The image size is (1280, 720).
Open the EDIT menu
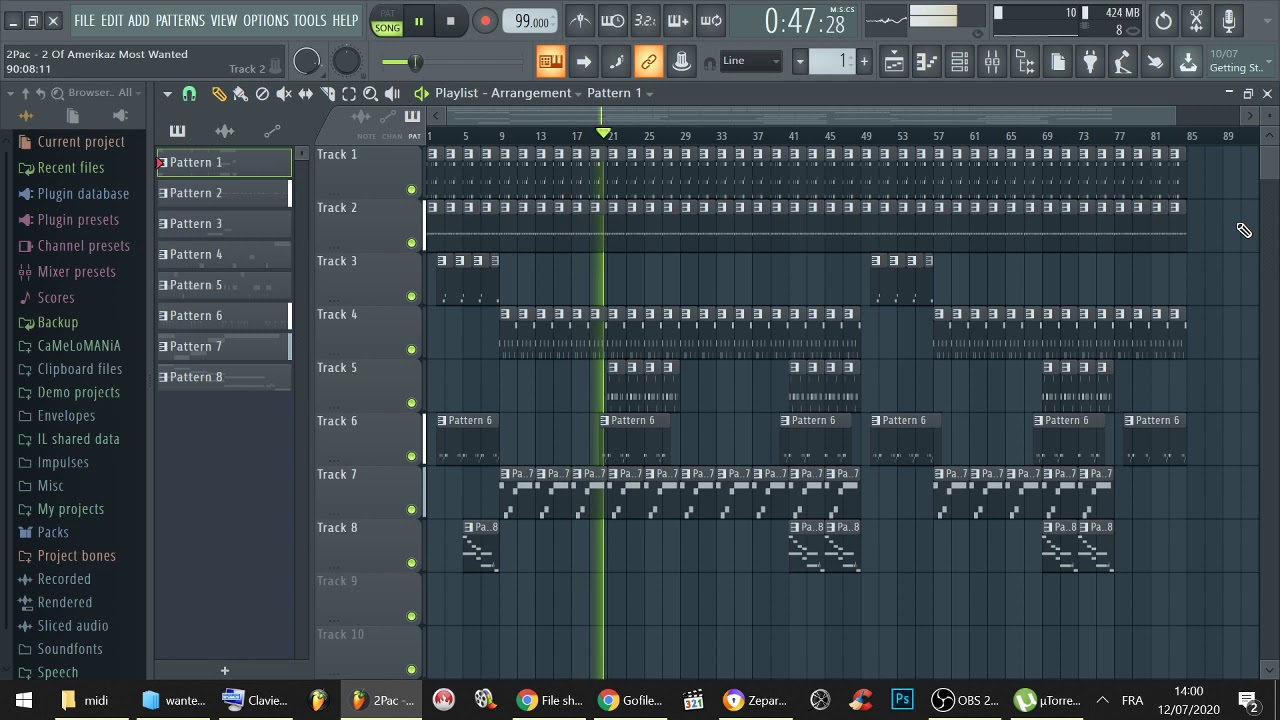(112, 20)
